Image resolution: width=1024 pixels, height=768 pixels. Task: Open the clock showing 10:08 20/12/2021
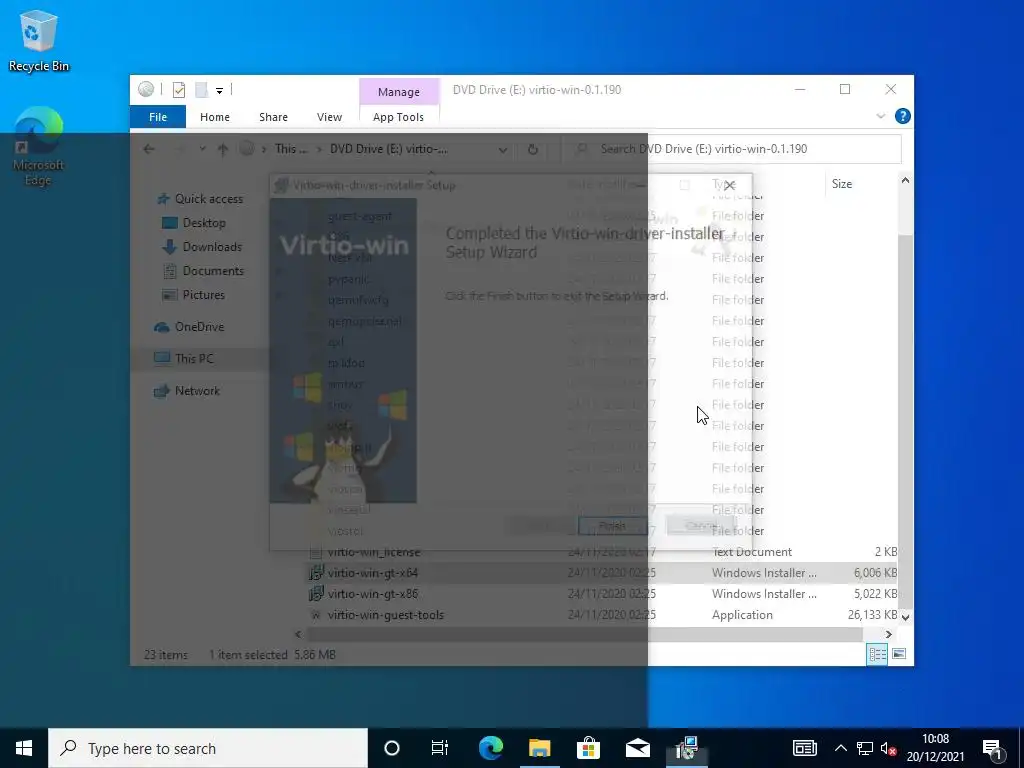point(935,748)
